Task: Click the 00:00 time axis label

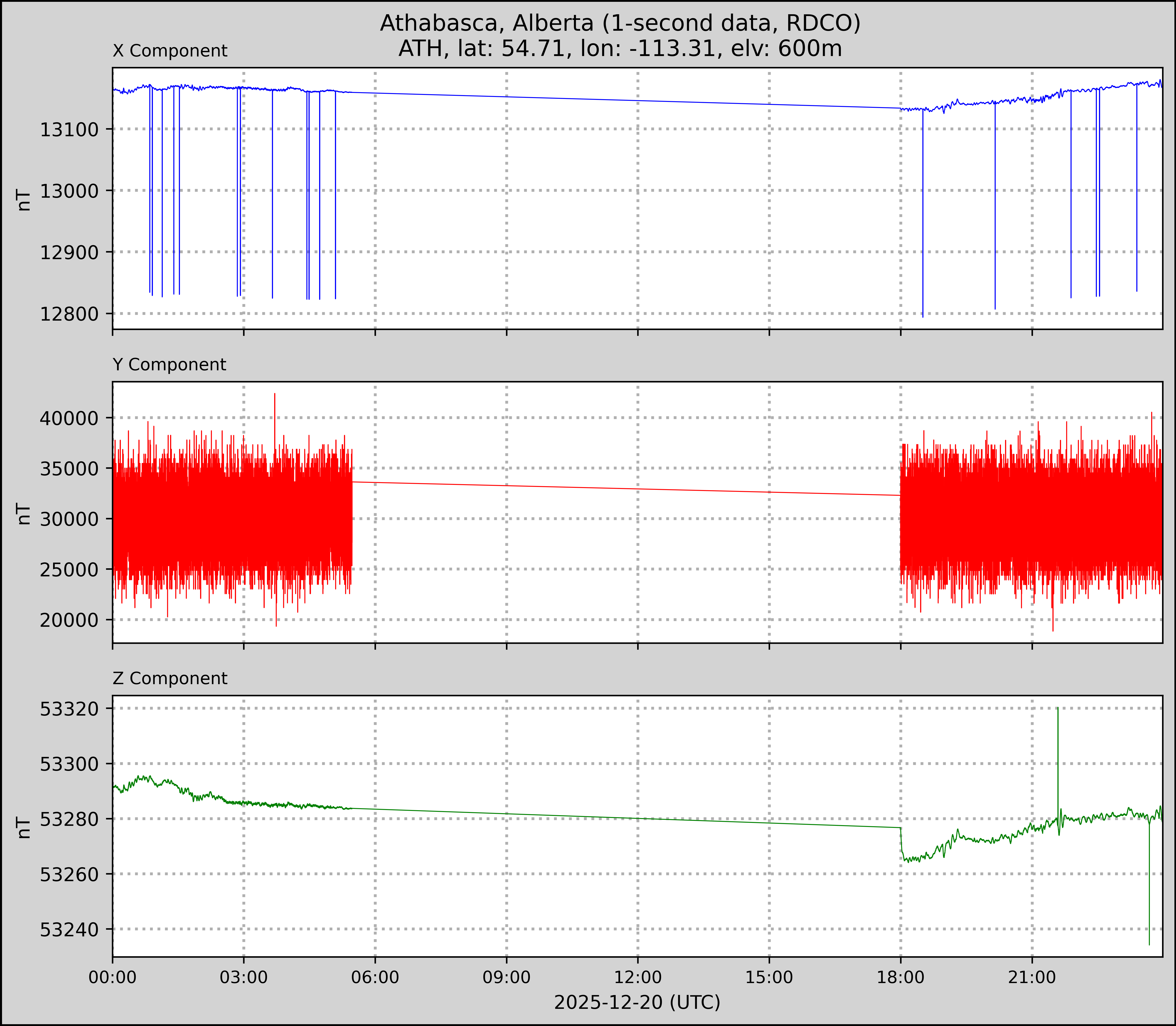Action: 113,977
